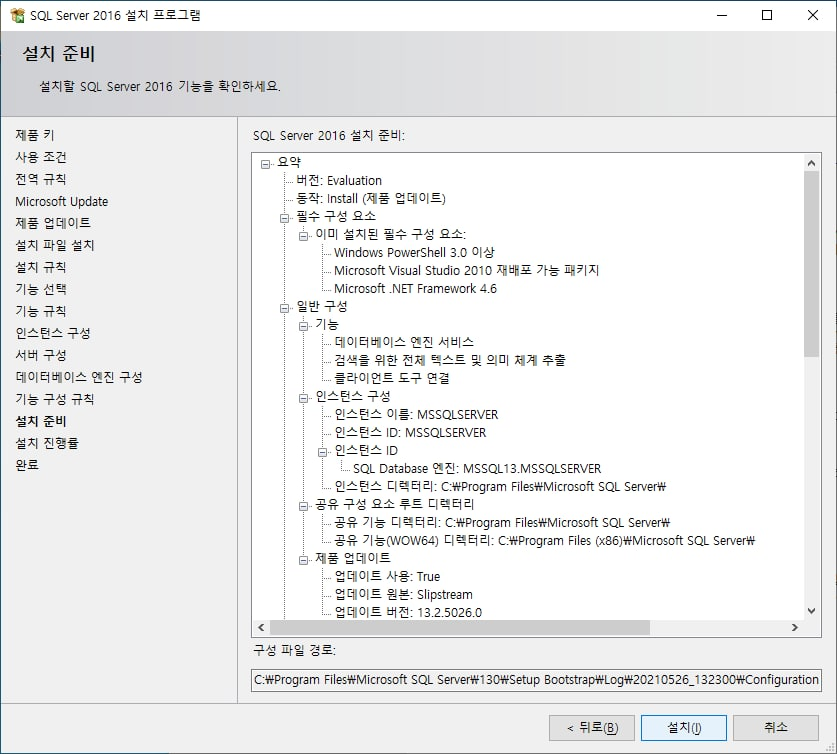Collapse the 인스턴스 구성 tree node

tap(303, 398)
